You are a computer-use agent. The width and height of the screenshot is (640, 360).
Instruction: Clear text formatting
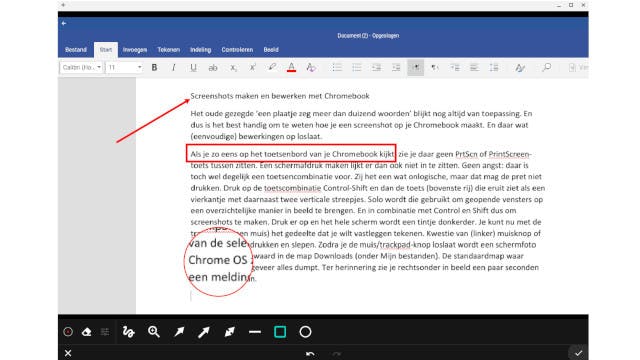pyautogui.click(x=311, y=68)
